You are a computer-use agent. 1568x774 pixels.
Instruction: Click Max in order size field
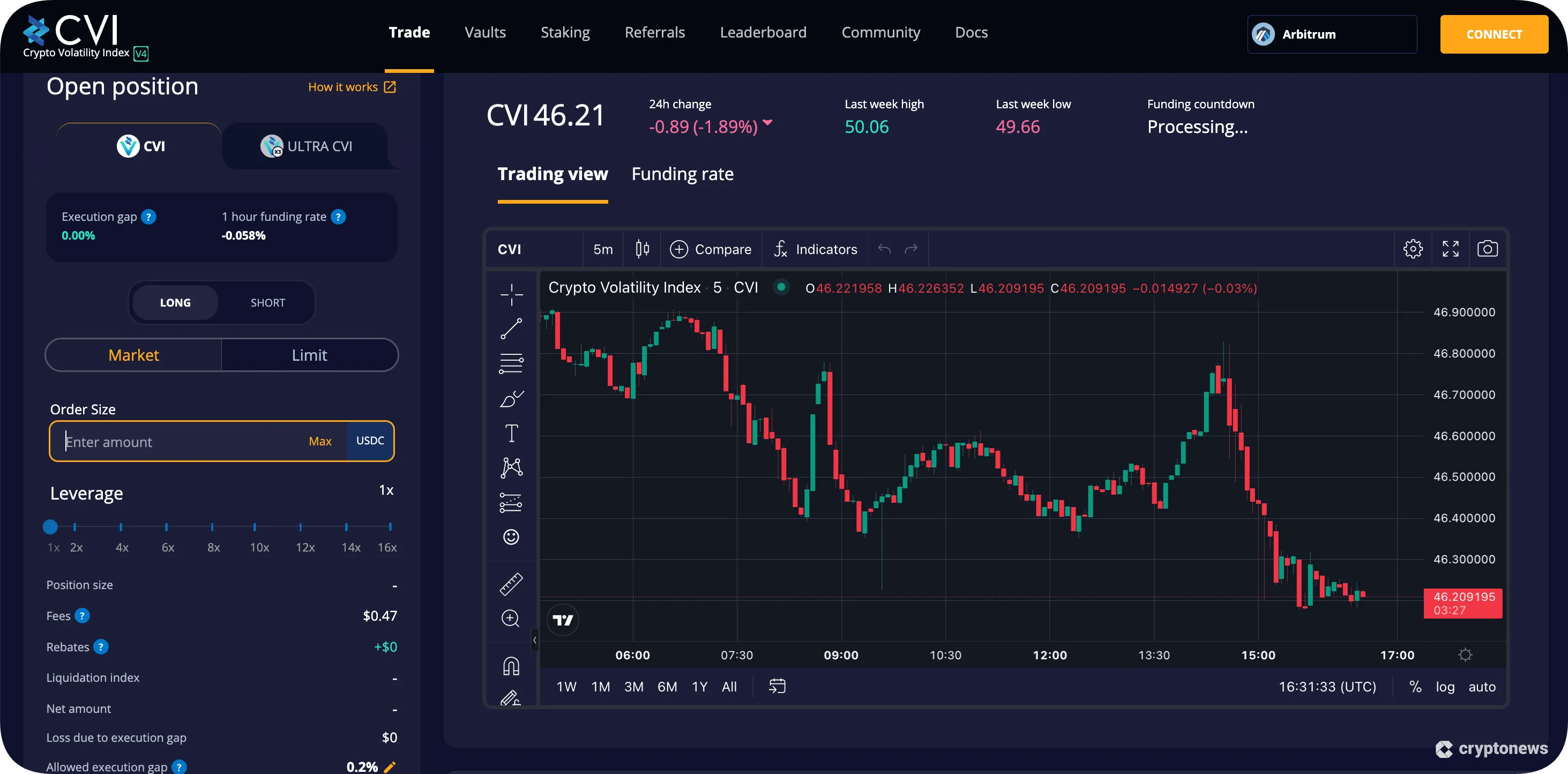[x=319, y=442]
